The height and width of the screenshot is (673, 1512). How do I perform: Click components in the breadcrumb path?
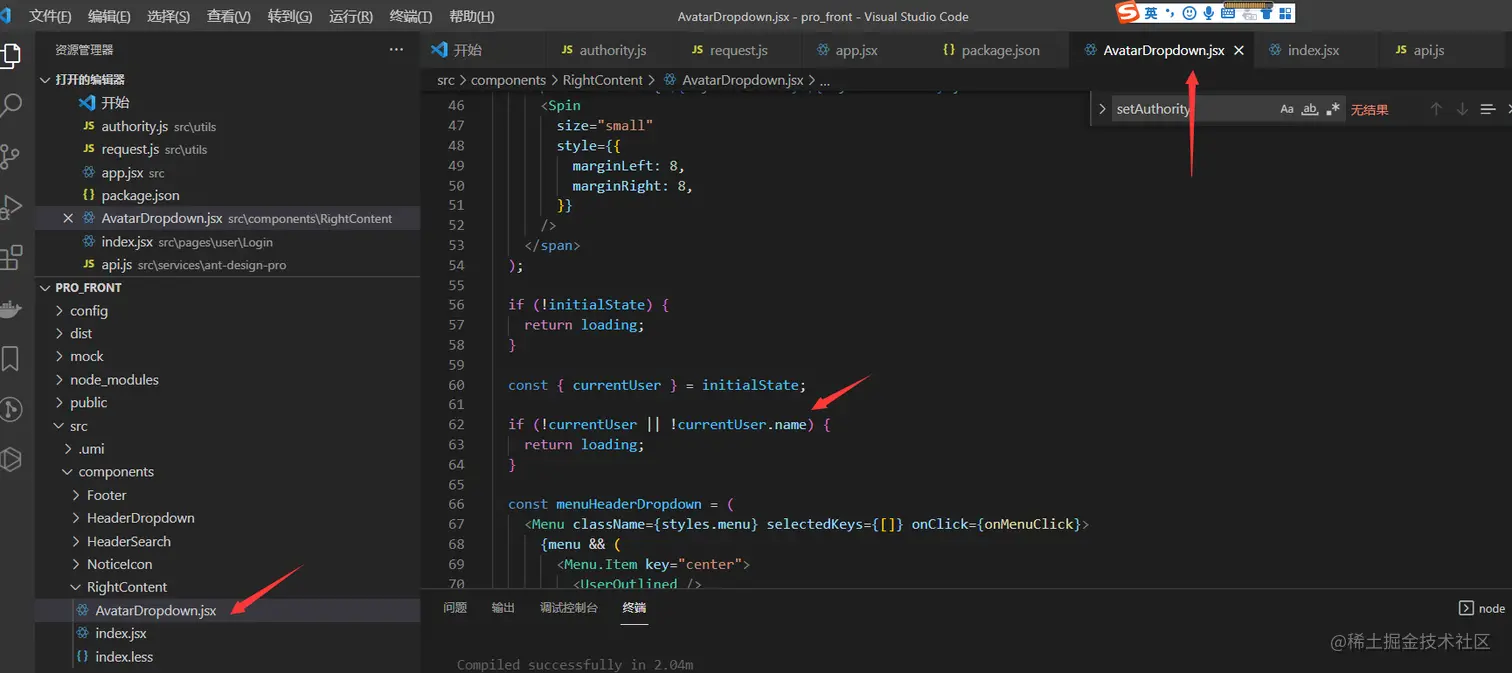(x=509, y=80)
